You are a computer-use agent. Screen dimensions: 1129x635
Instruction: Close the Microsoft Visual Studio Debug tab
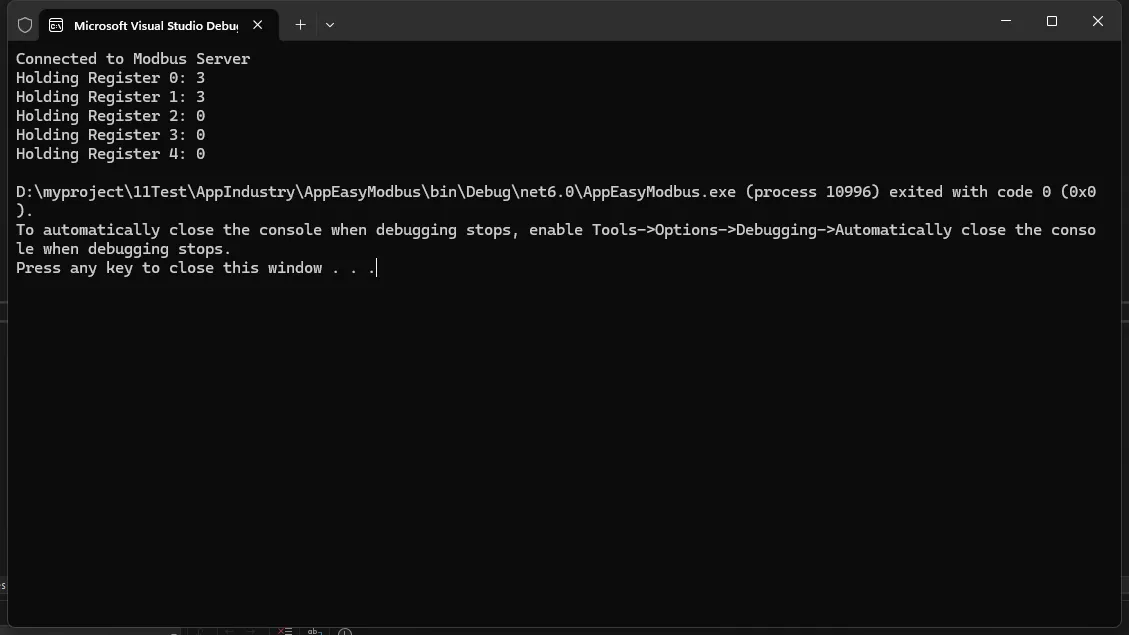[x=257, y=25]
